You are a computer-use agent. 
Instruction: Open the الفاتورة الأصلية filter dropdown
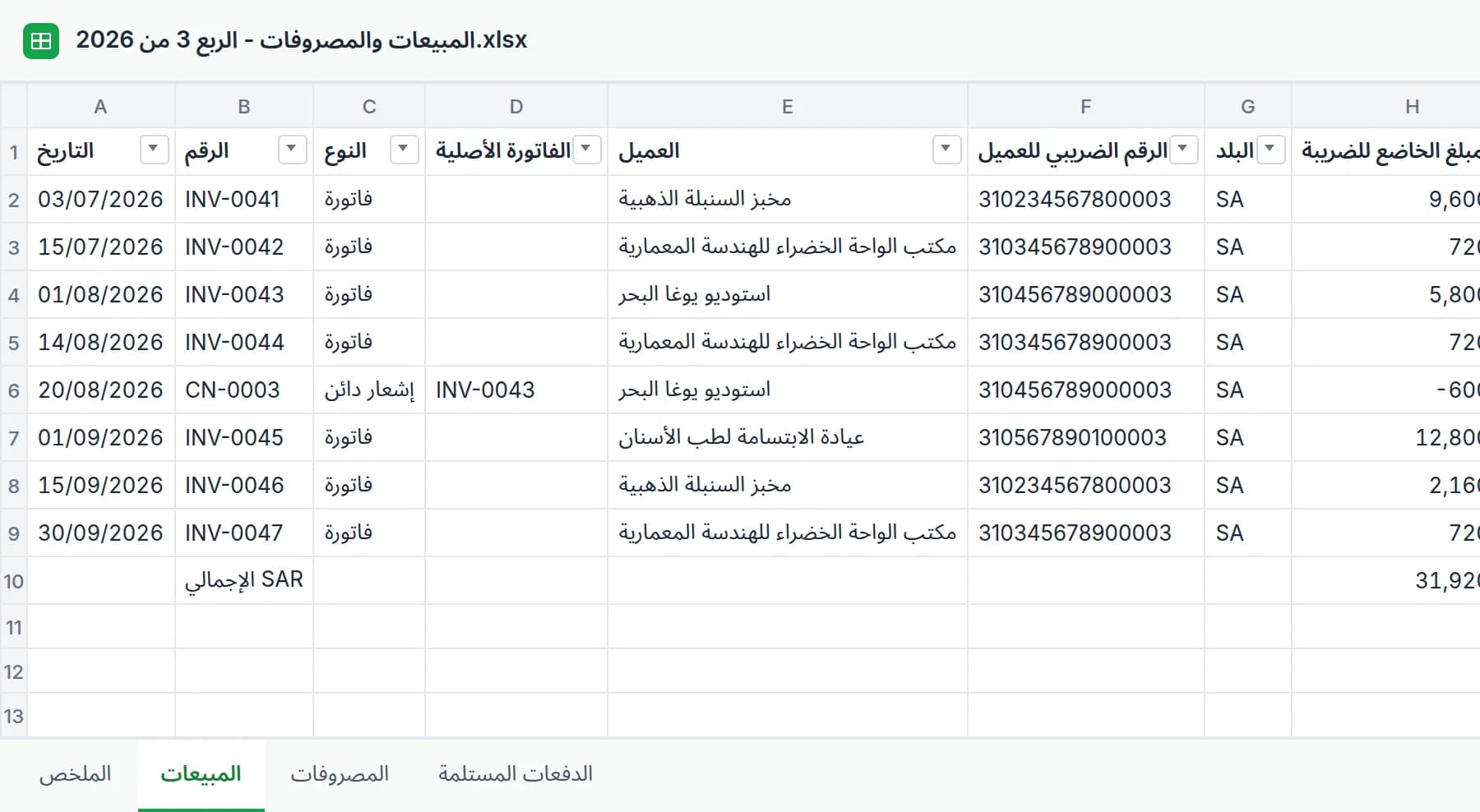pyautogui.click(x=586, y=150)
